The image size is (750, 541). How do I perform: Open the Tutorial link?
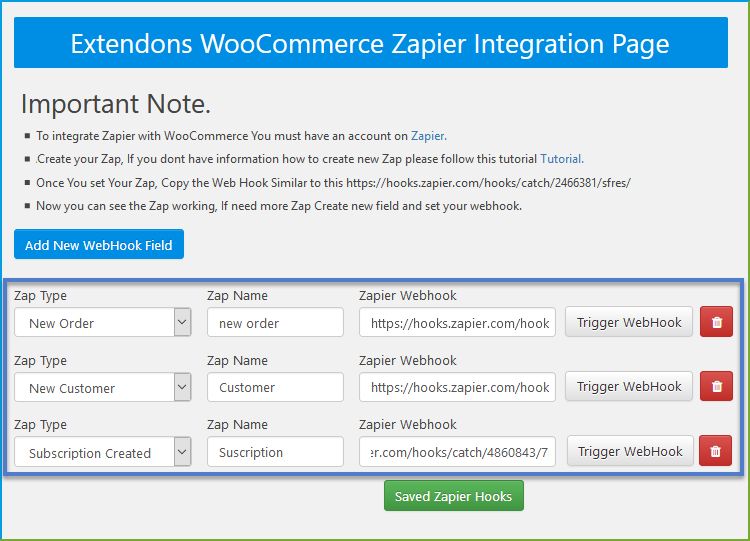(562, 159)
